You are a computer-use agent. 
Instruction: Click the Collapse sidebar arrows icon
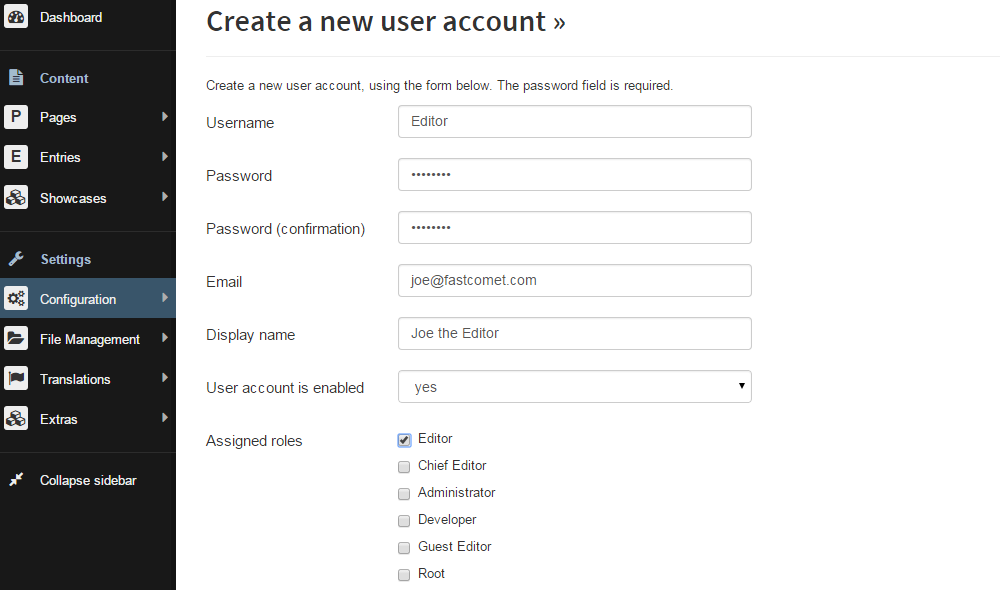tap(16, 480)
